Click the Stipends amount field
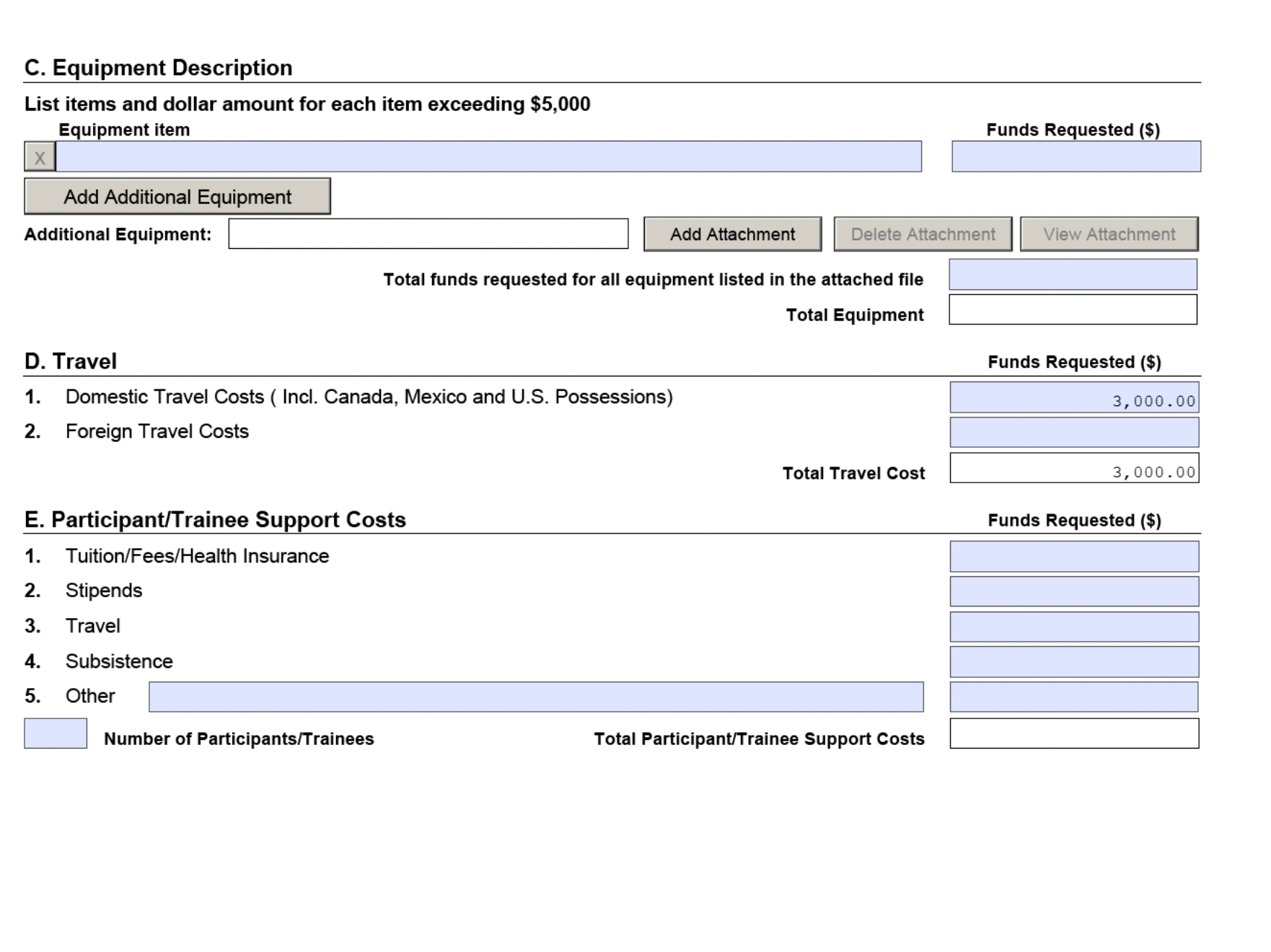 tap(1073, 591)
